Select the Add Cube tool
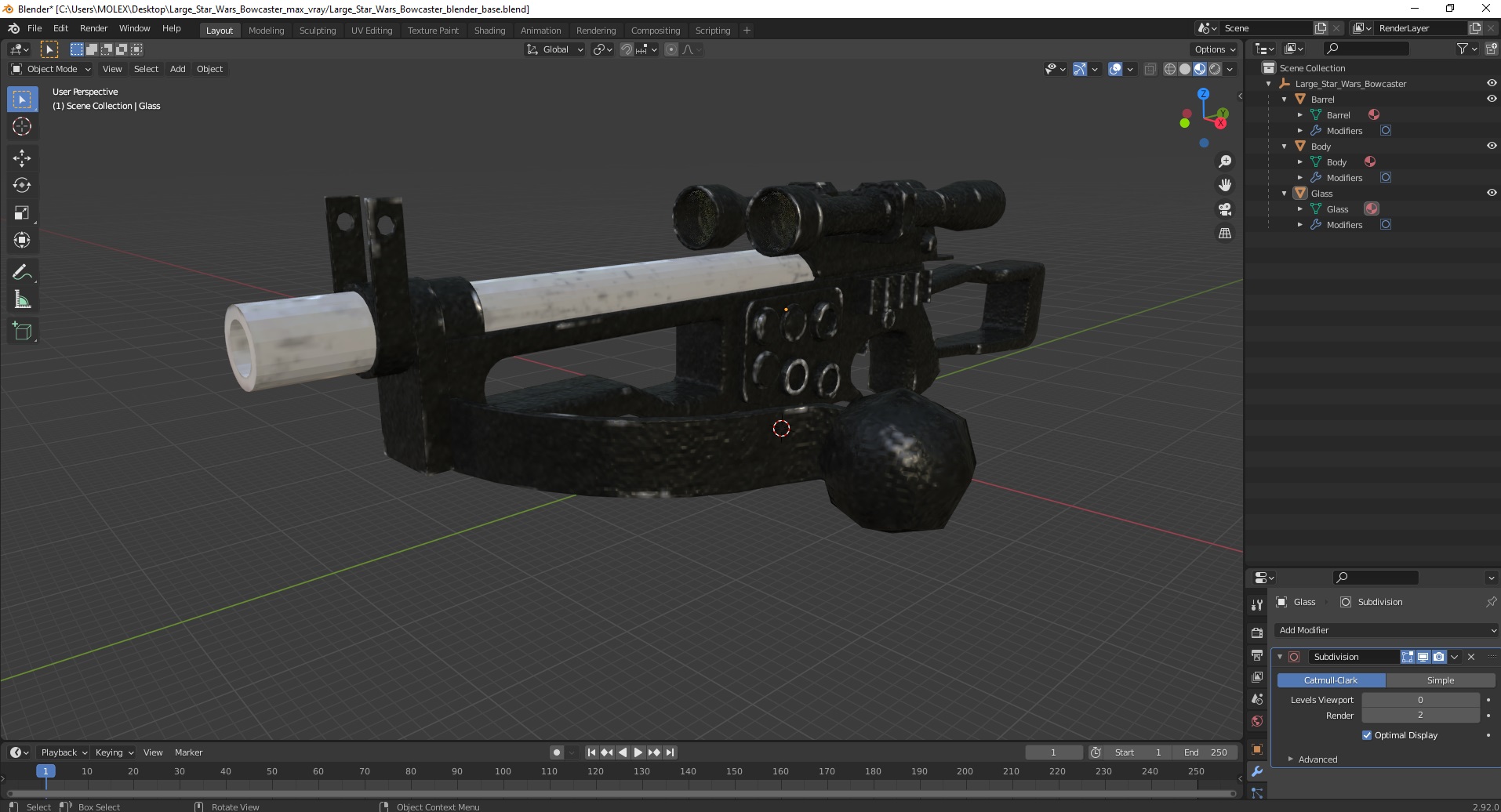Image resolution: width=1501 pixels, height=812 pixels. click(x=22, y=331)
